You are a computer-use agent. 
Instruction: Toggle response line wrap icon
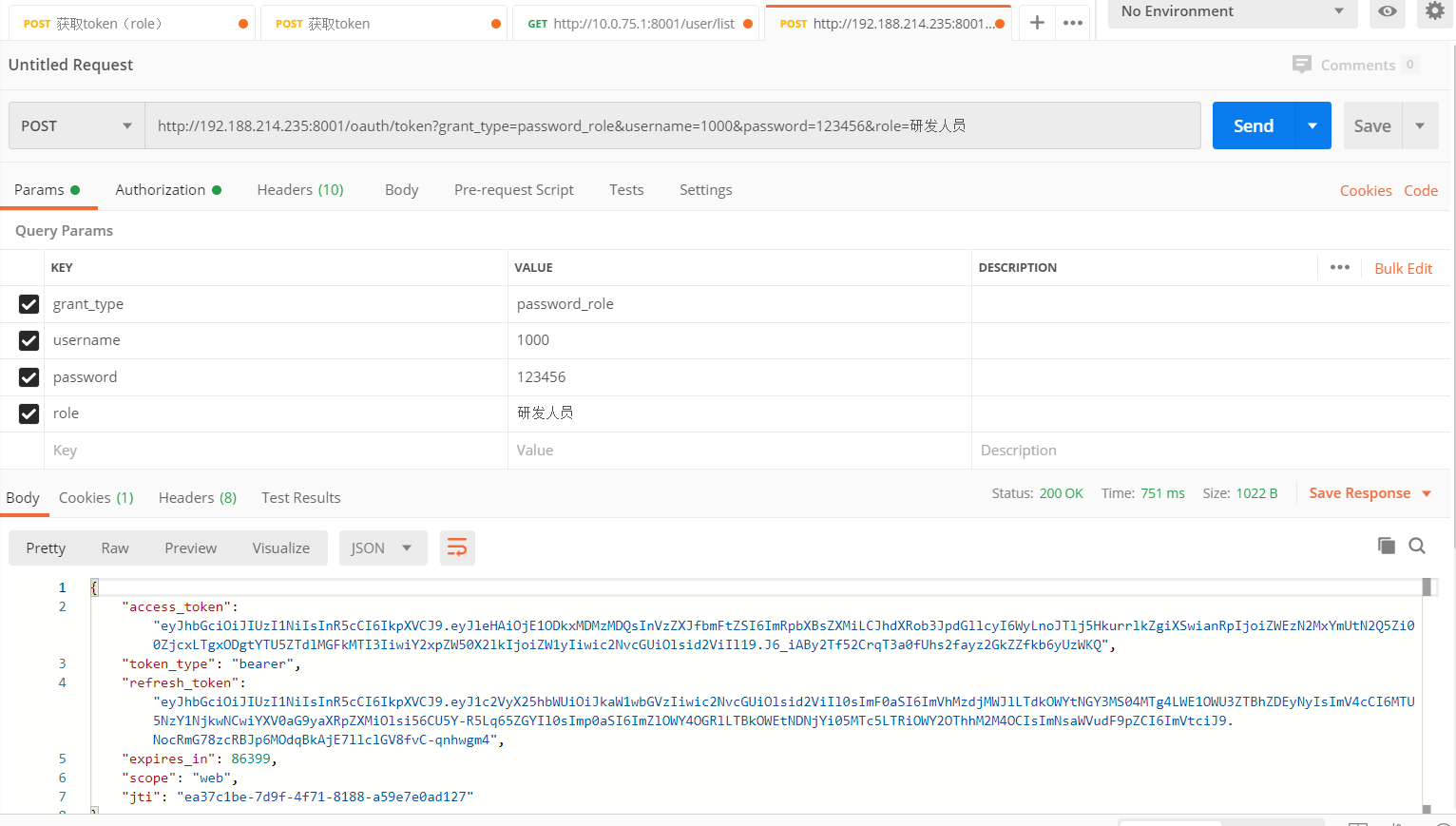[x=457, y=547]
